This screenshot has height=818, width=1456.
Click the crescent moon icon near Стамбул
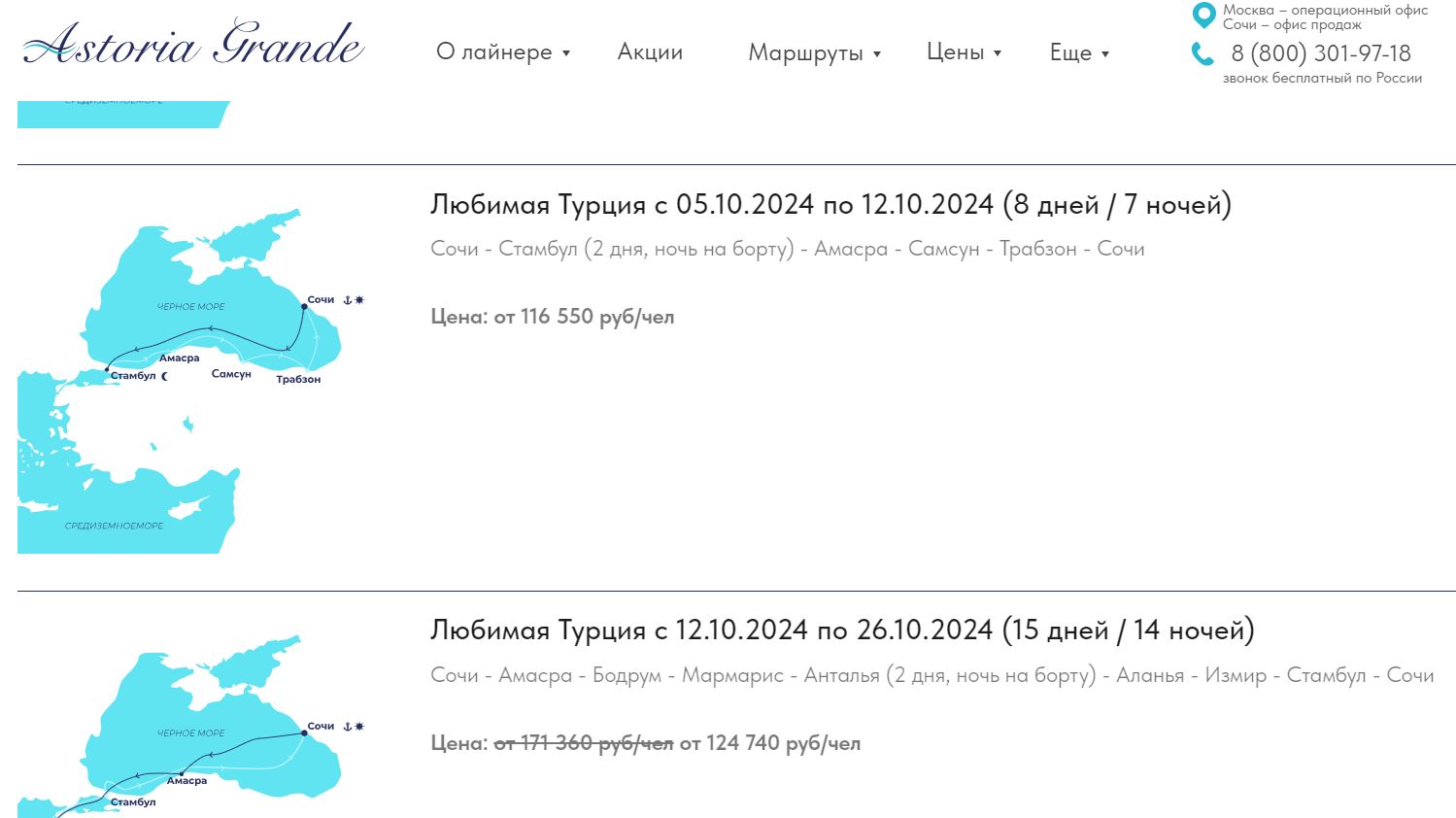164,376
